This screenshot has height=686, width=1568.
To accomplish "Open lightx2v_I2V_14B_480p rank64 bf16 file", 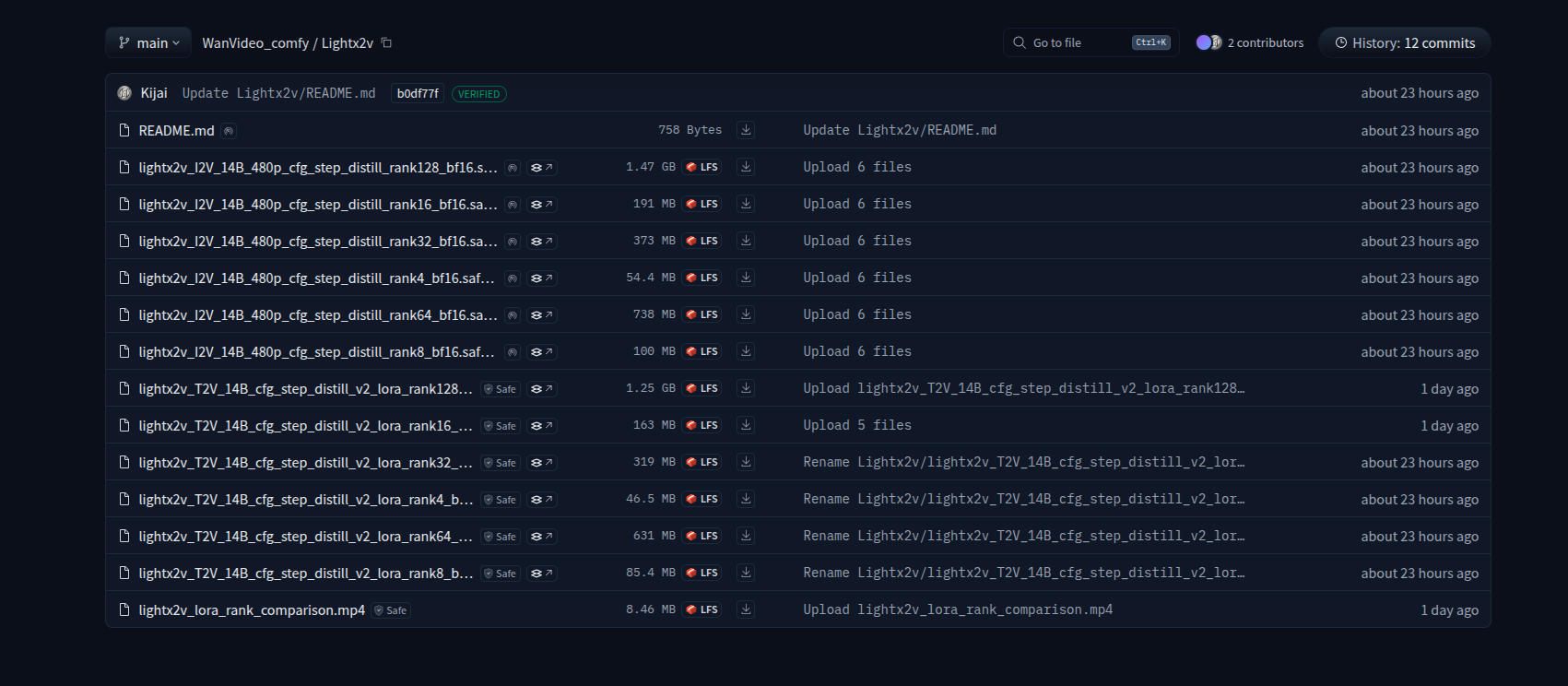I will (x=318, y=315).
